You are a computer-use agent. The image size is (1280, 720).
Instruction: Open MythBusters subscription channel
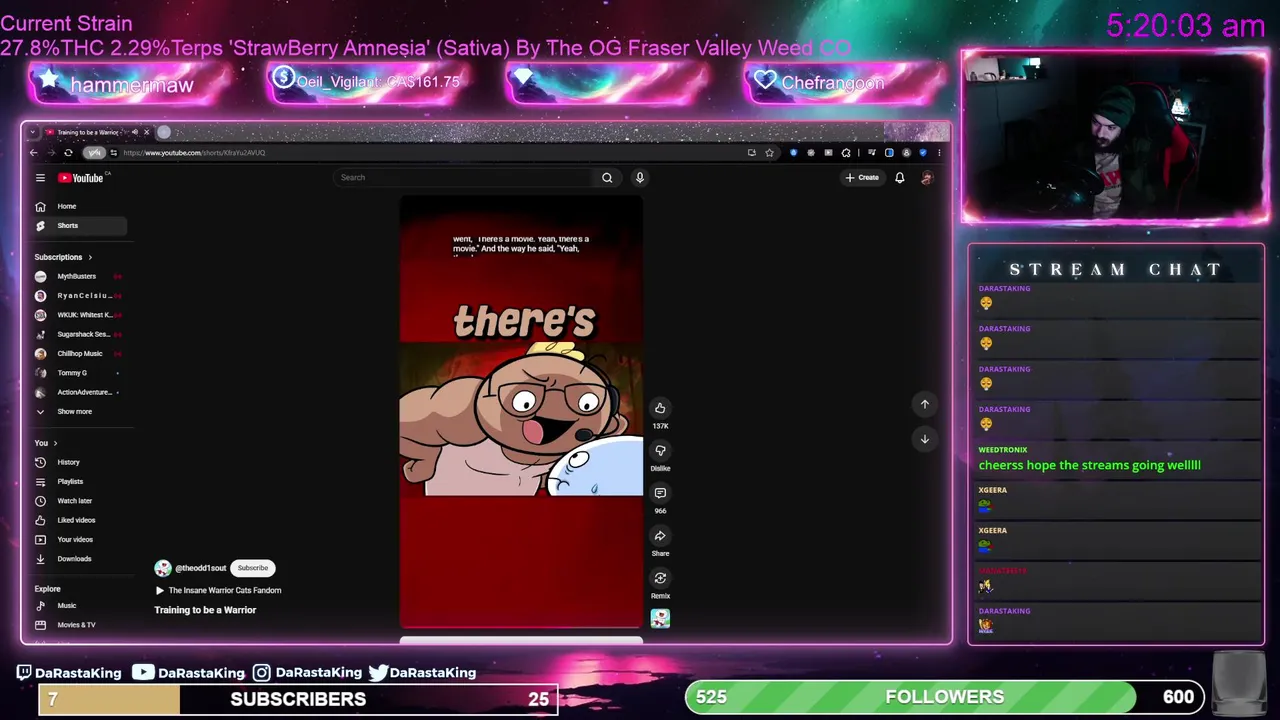click(78, 276)
